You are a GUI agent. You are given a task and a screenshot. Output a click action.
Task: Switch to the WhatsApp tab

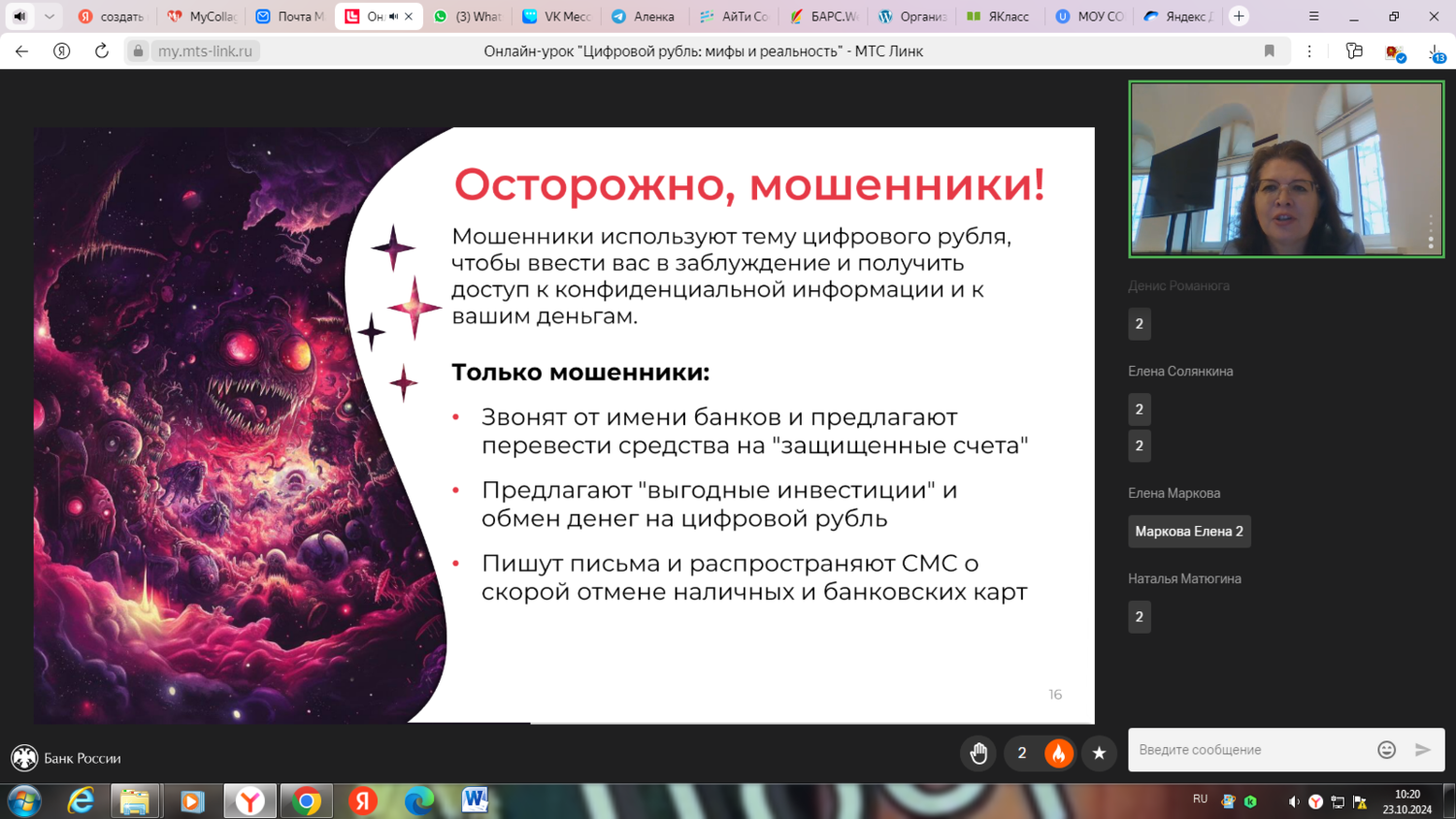468,16
